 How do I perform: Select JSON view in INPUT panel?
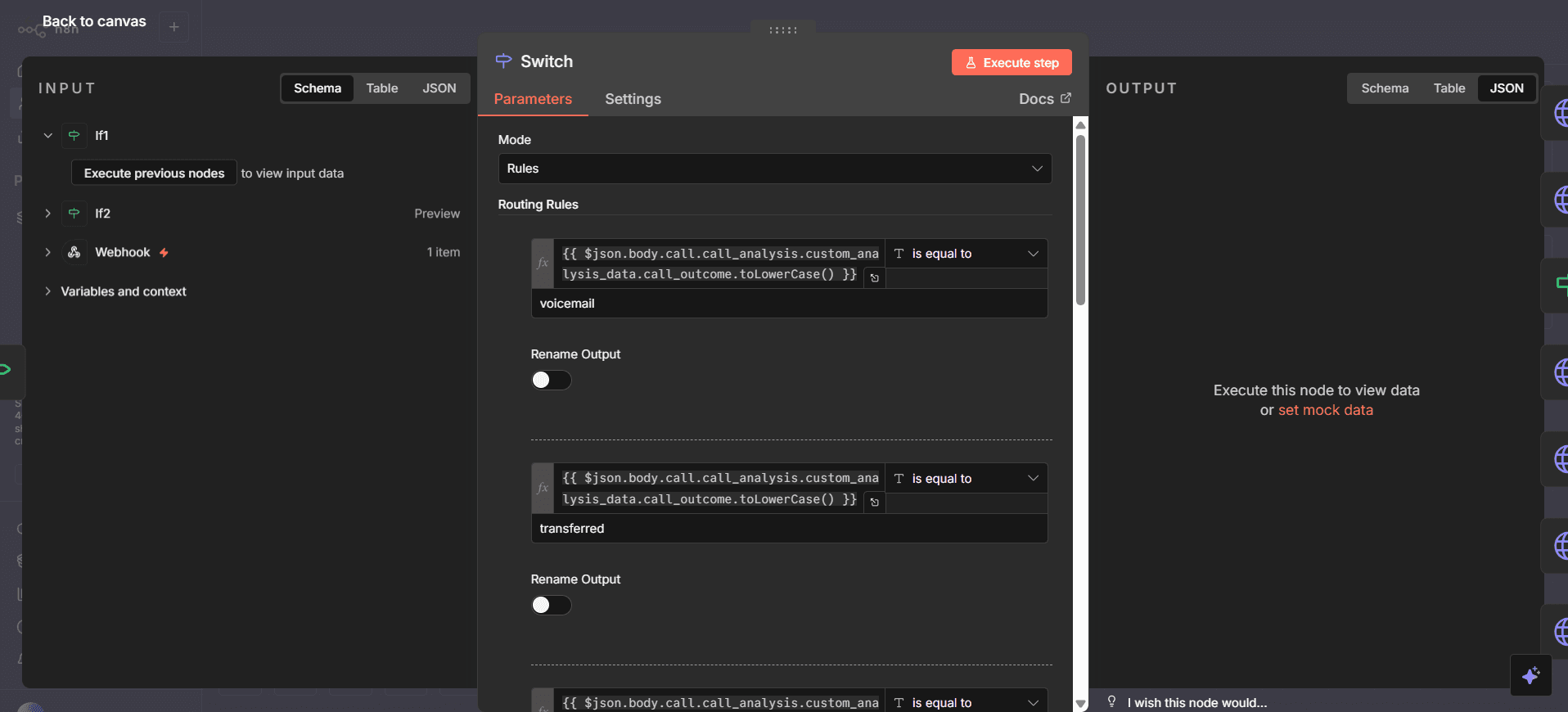pos(439,88)
